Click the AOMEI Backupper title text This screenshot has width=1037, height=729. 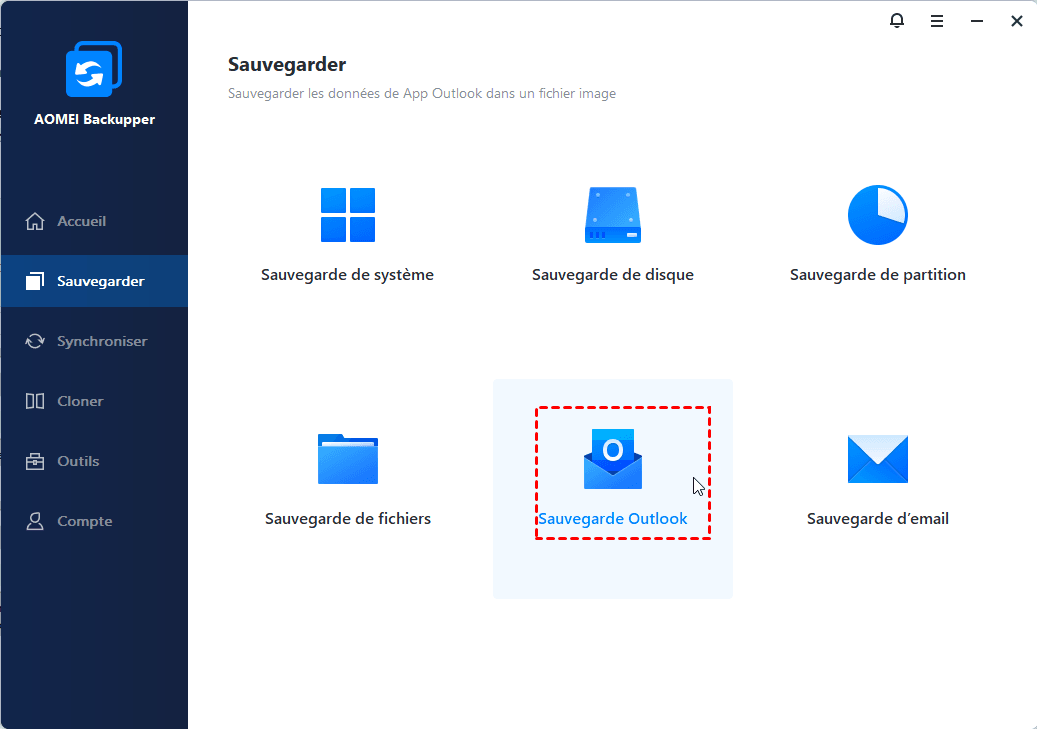click(x=94, y=119)
